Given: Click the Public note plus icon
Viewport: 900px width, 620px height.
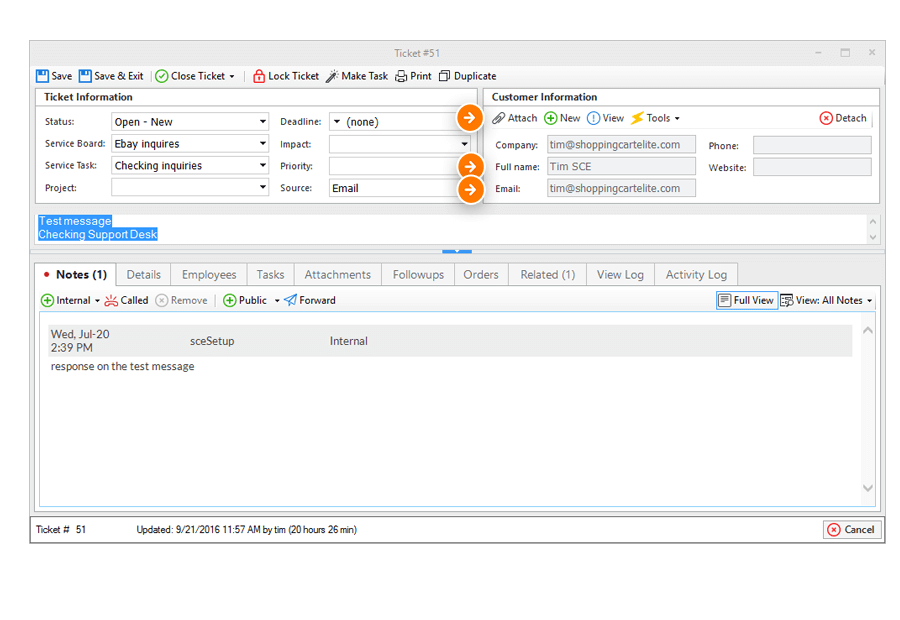Looking at the screenshot, I should [230, 300].
